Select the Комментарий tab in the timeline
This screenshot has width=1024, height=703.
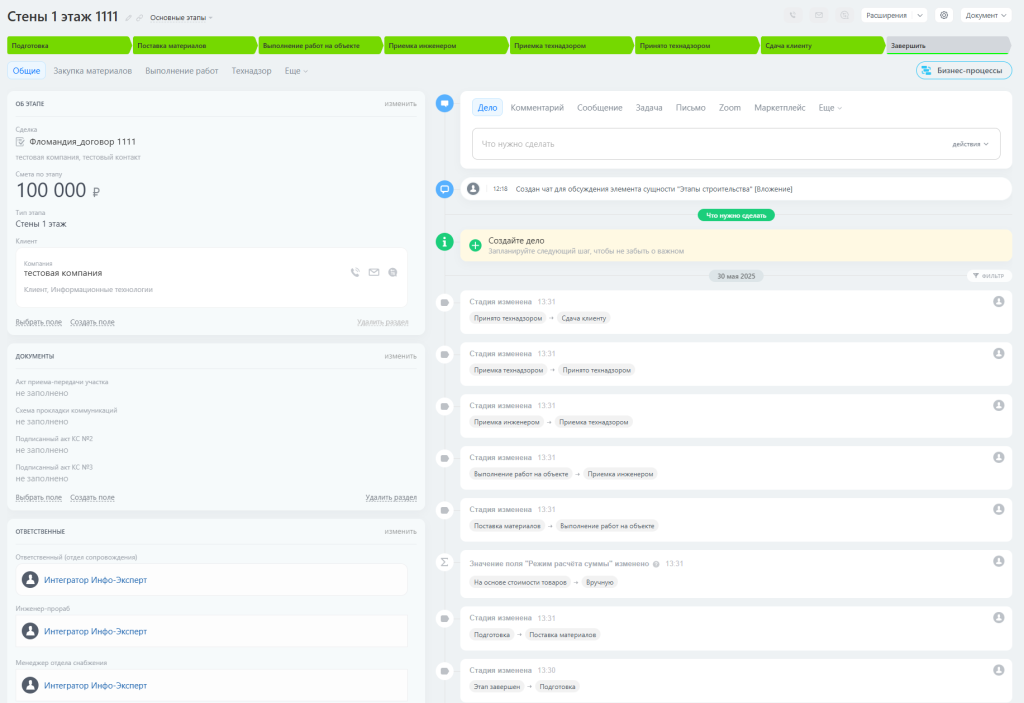click(537, 107)
